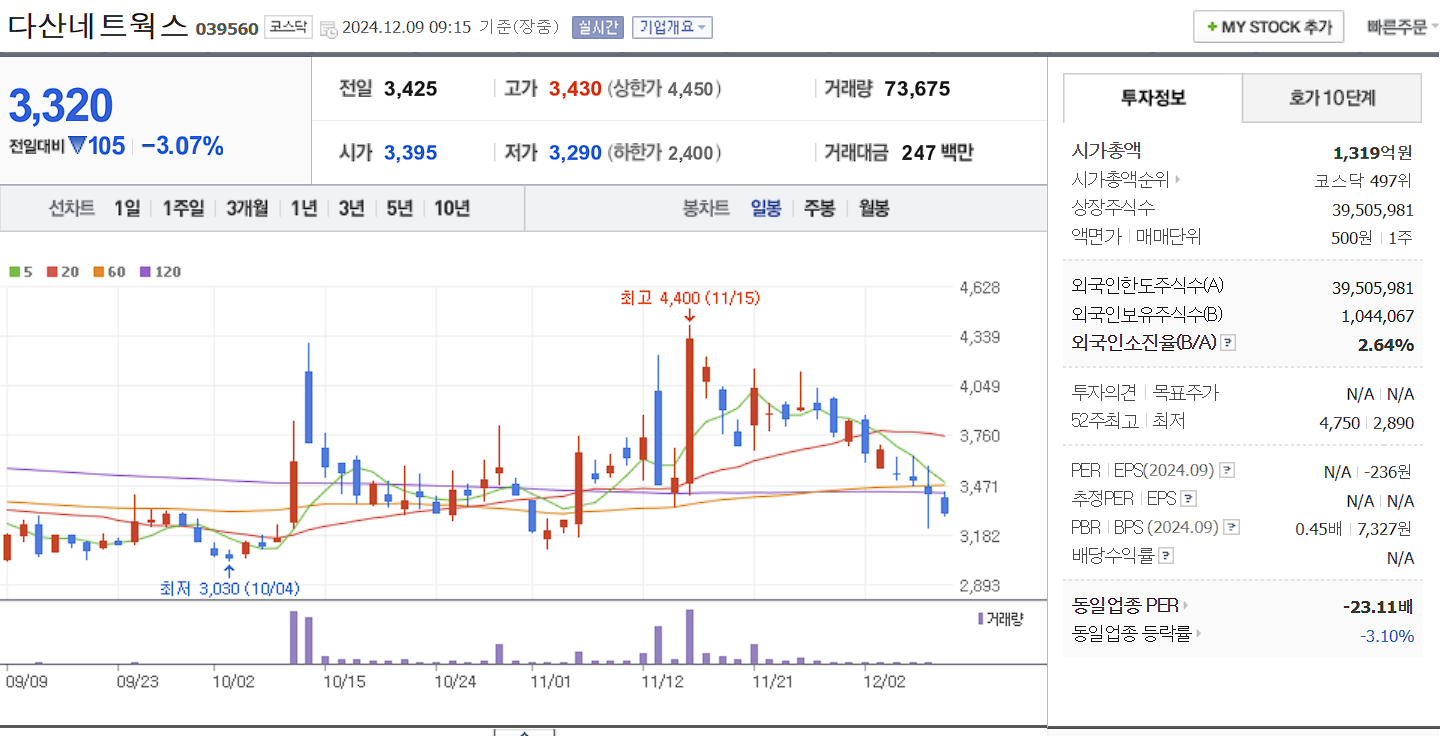Screen dimensions: 1449x736
Task: Click help icon next to PBR BPS
Action: [1231, 527]
